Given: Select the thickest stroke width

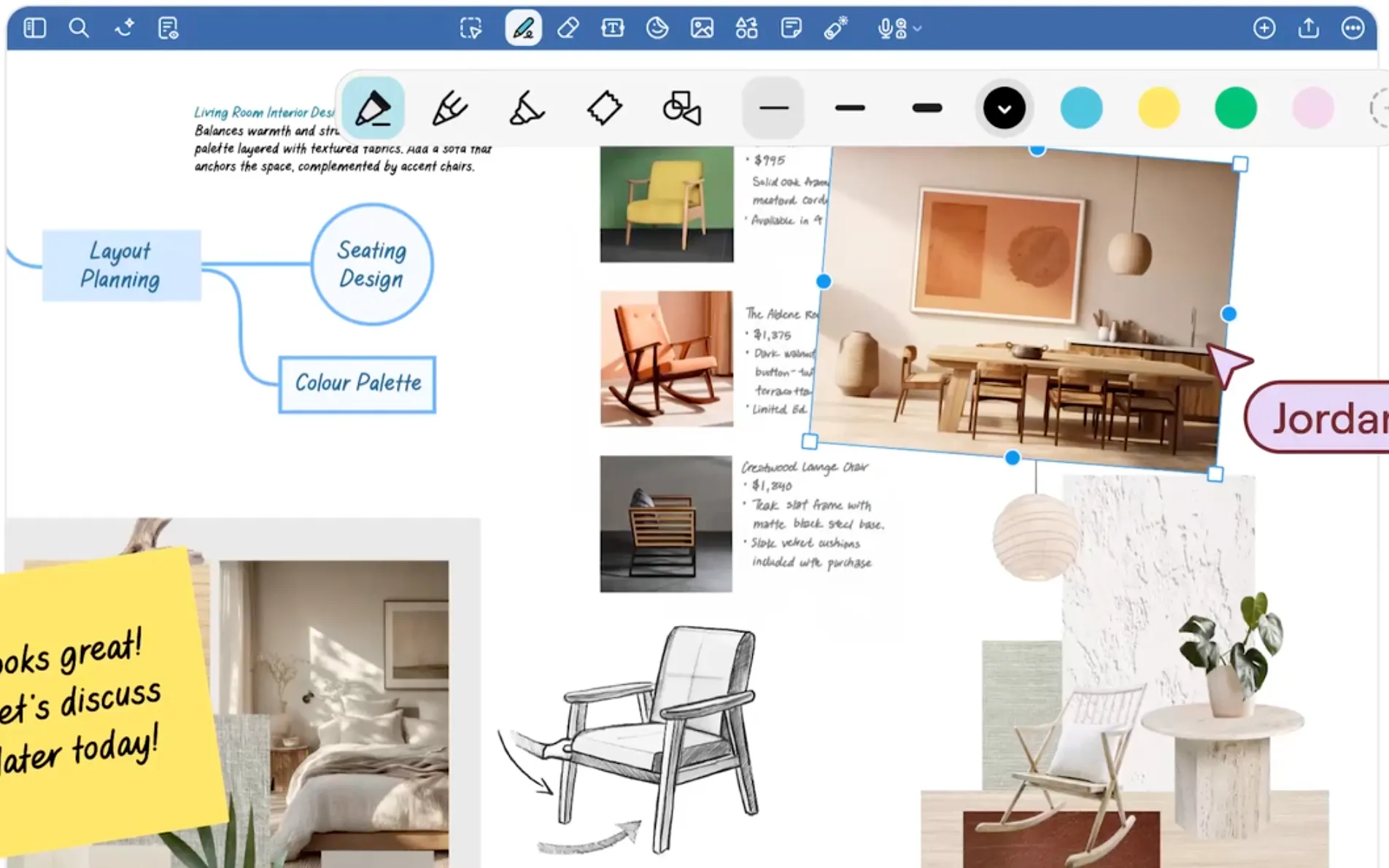Looking at the screenshot, I should 927,108.
